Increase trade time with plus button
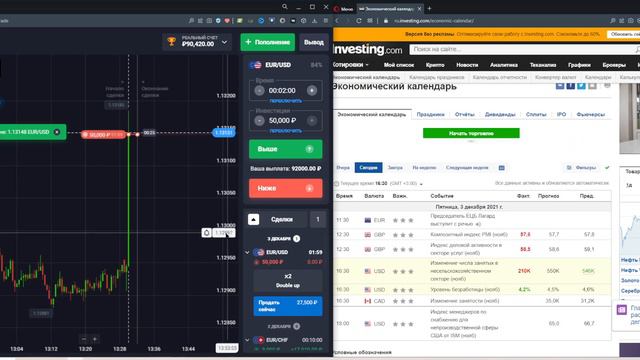This screenshot has width=640, height=360. pos(312,91)
